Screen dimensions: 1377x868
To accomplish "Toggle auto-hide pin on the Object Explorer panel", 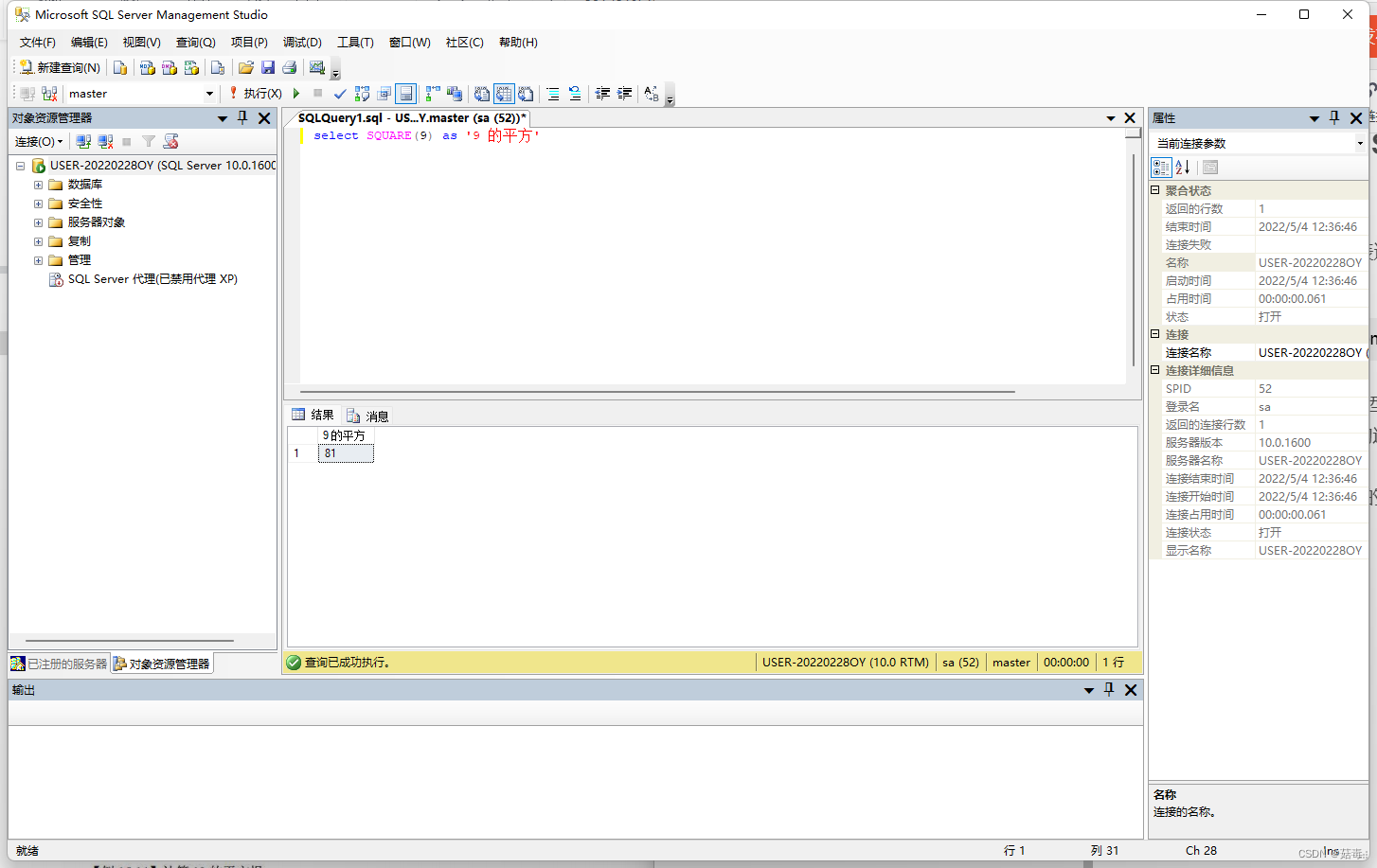I will pos(242,117).
